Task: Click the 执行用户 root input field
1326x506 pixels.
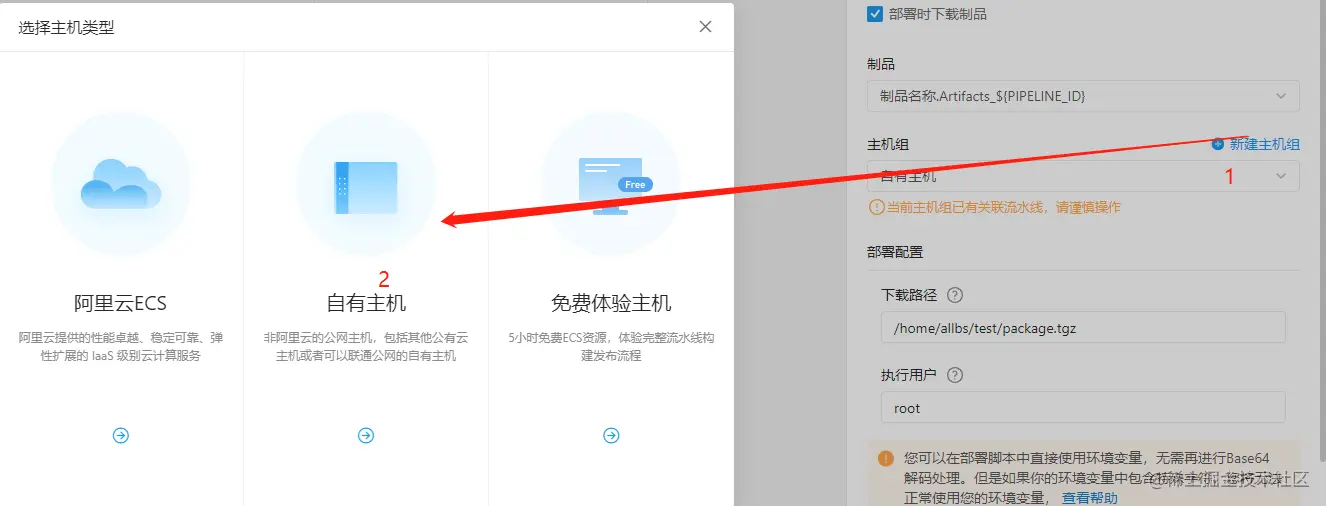Action: pyautogui.click(x=1083, y=408)
